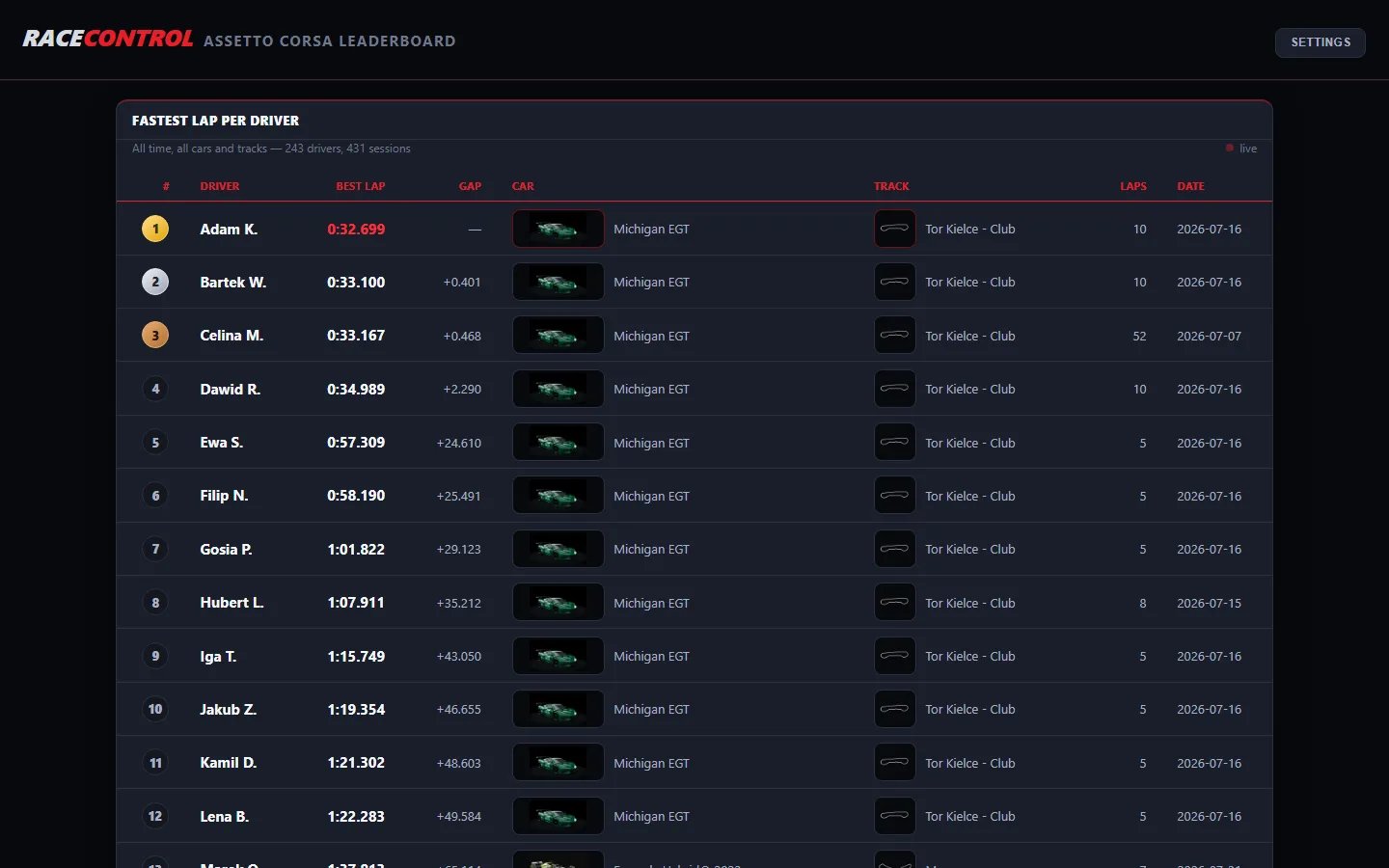
Task: Open Ewa S.'s car thumbnail
Action: click(x=558, y=443)
